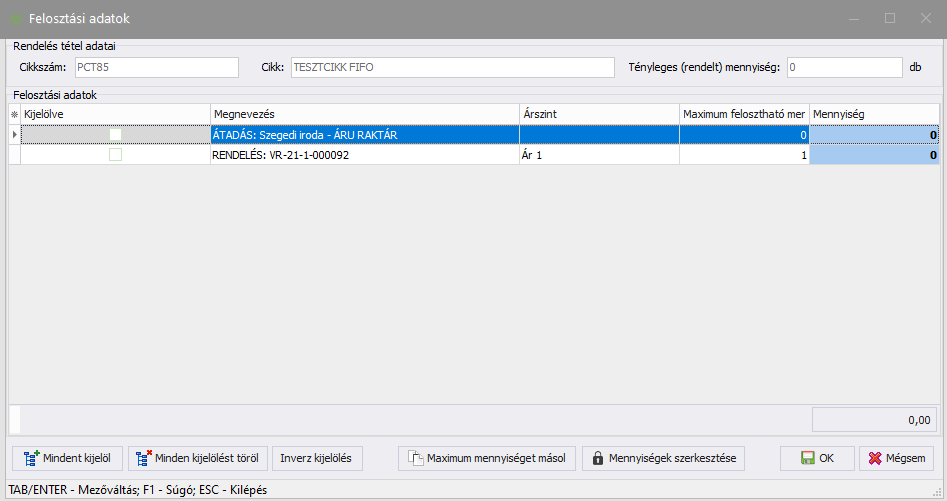Viewport: 947px width, 501px height.
Task: Click the Cikk field with TESZTCIKK FIFO
Action: coord(451,68)
